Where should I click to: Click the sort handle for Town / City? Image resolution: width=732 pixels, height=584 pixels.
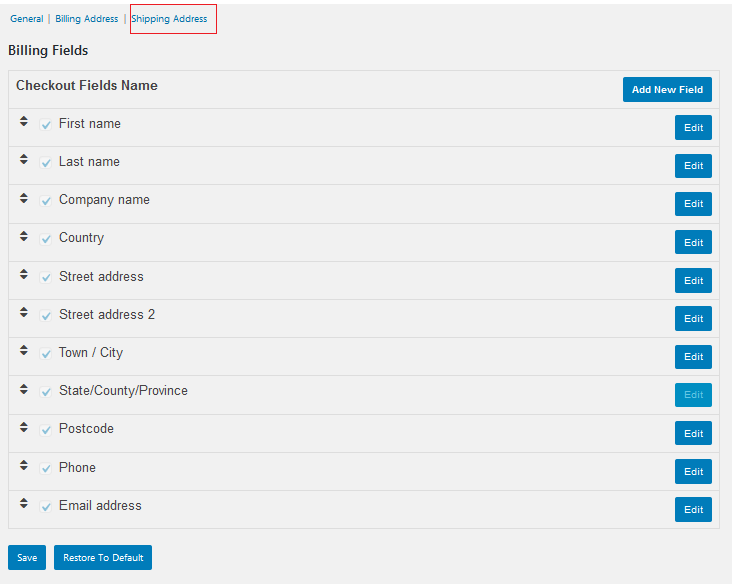(x=24, y=351)
